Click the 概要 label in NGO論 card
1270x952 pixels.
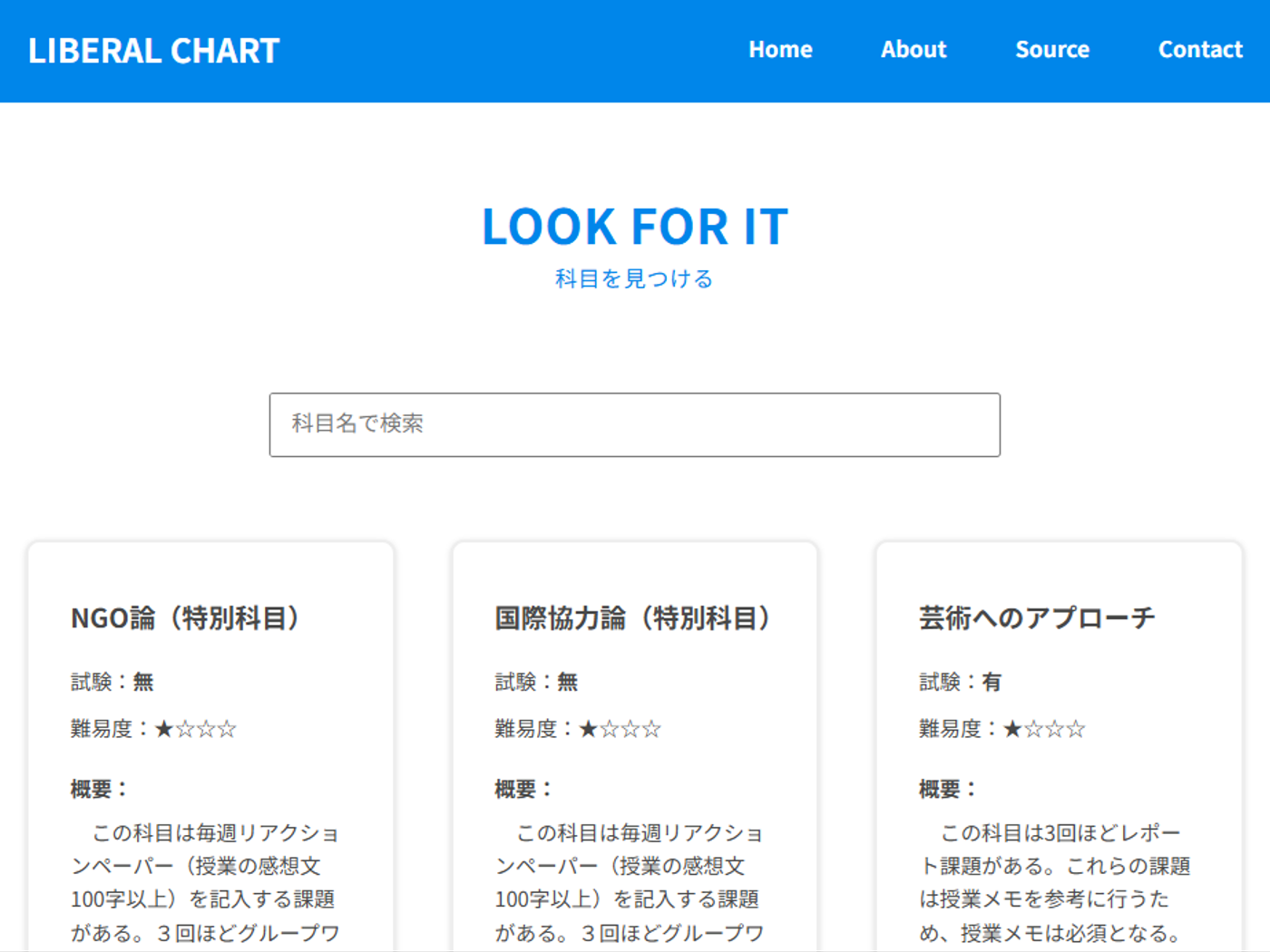[x=98, y=789]
